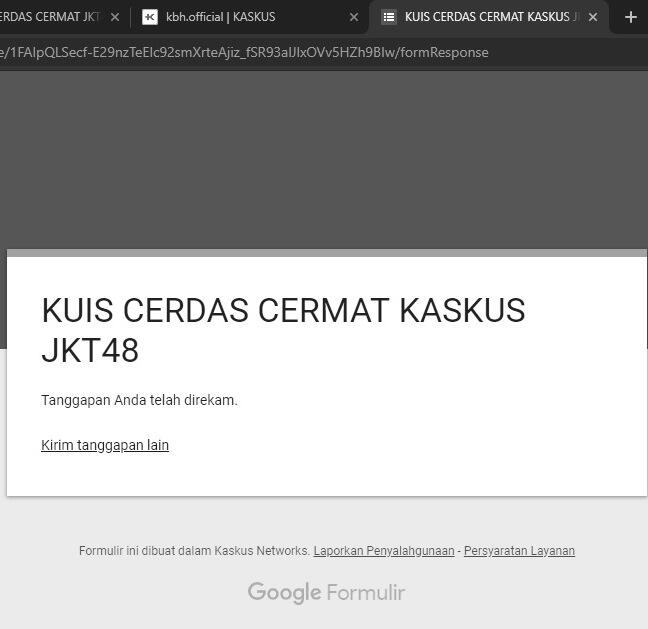
Task: Click the Kaskus favicon on kbh.official tab
Action: coord(150,17)
